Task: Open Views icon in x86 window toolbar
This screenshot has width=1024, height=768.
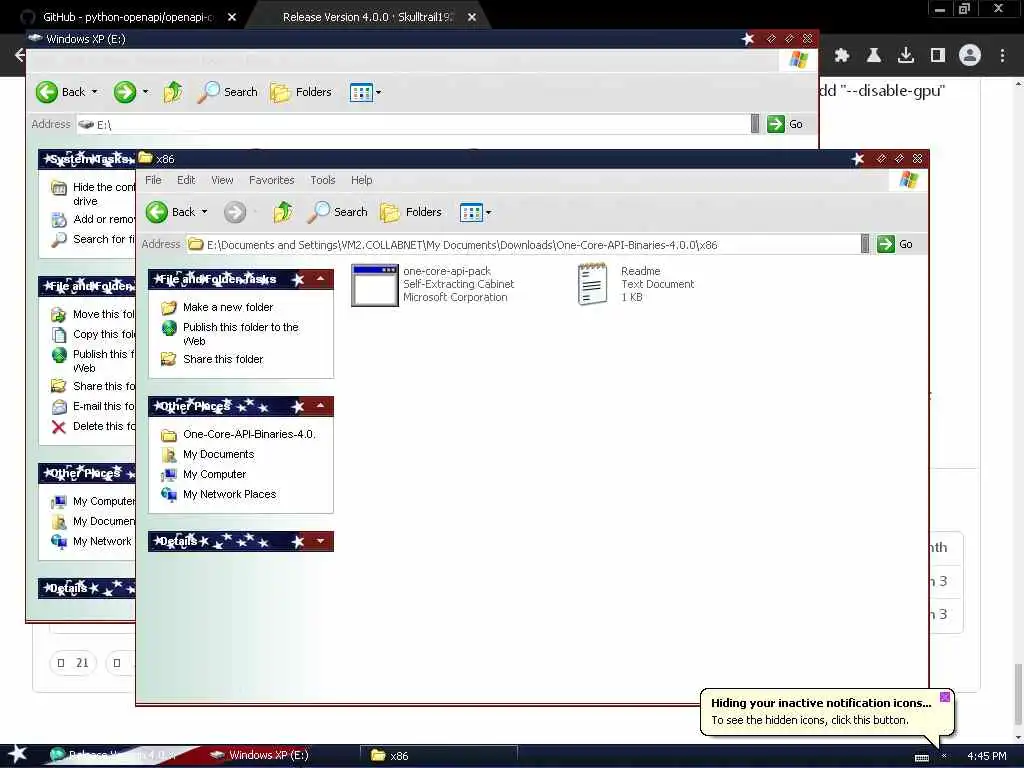Action: pos(470,212)
